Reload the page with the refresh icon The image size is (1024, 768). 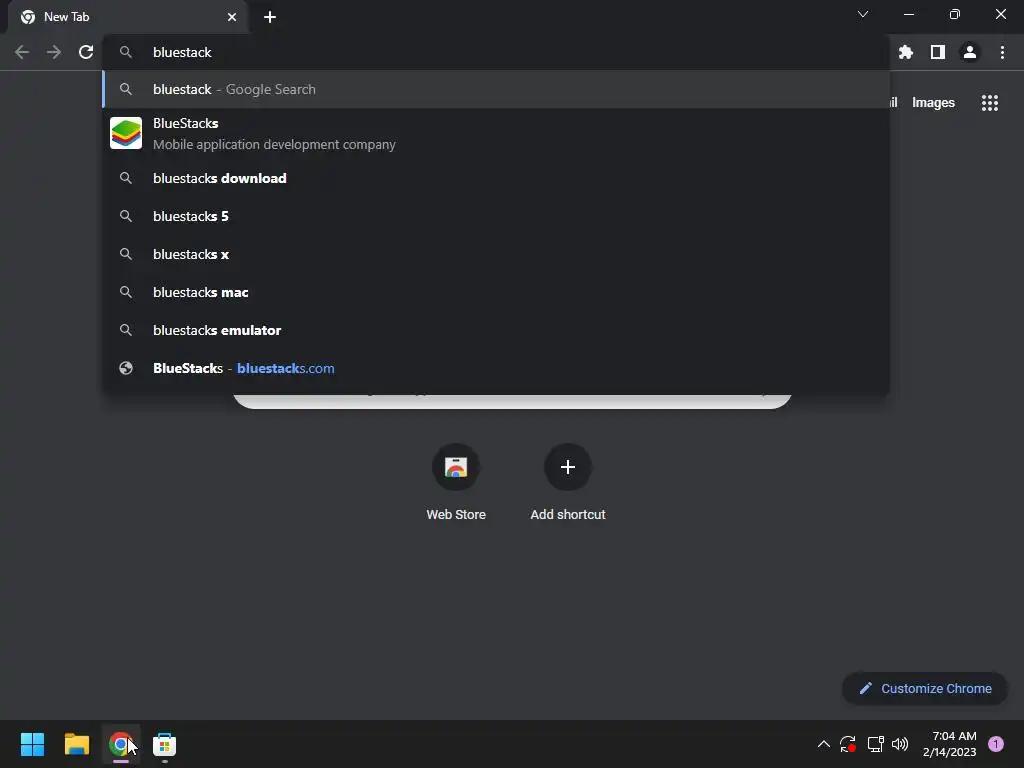coord(86,52)
